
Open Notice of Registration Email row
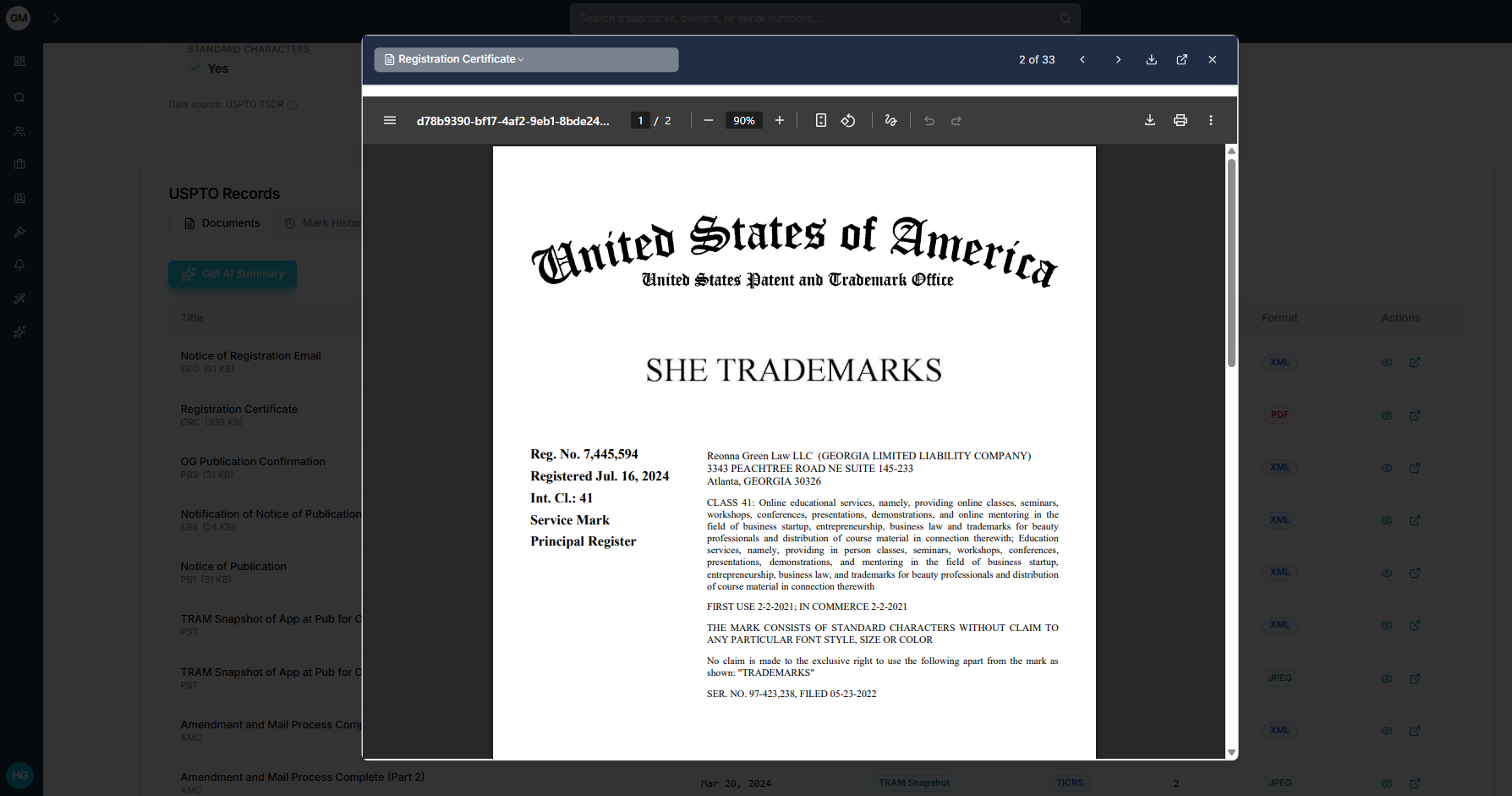click(250, 356)
